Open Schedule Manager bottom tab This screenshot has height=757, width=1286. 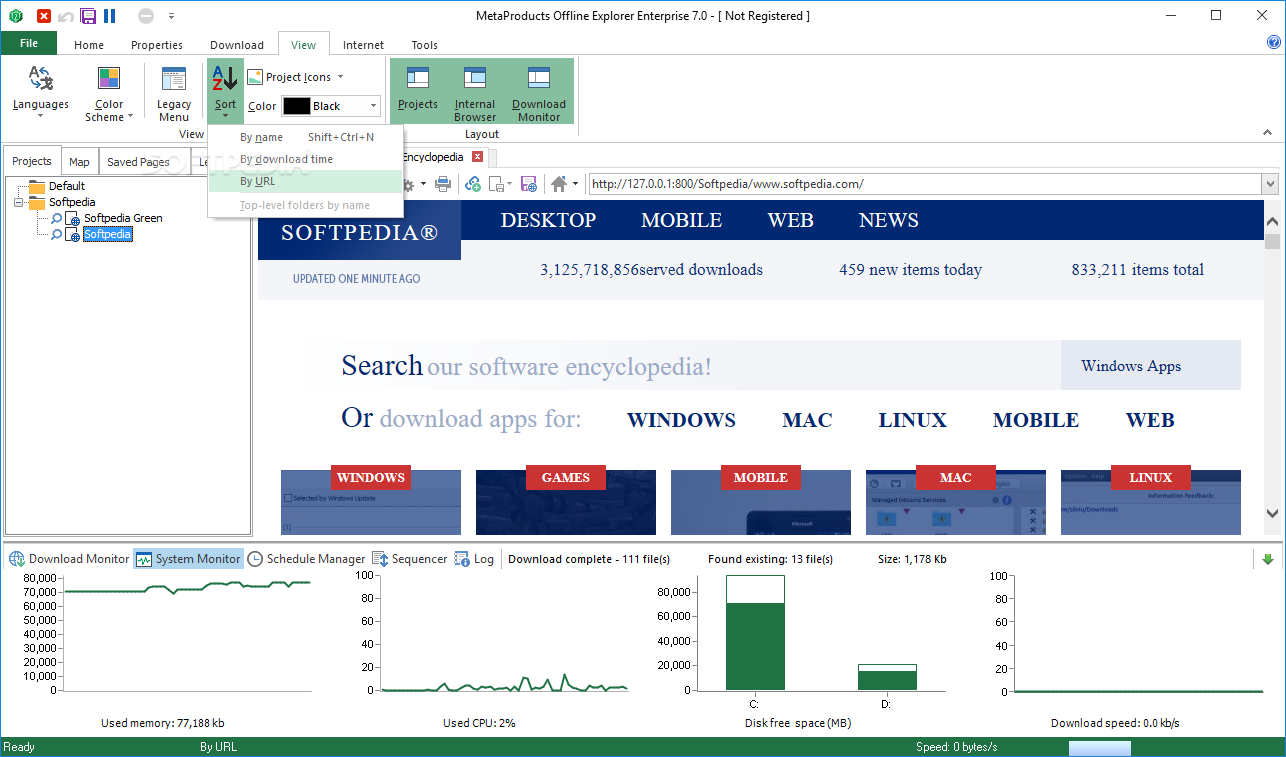307,559
